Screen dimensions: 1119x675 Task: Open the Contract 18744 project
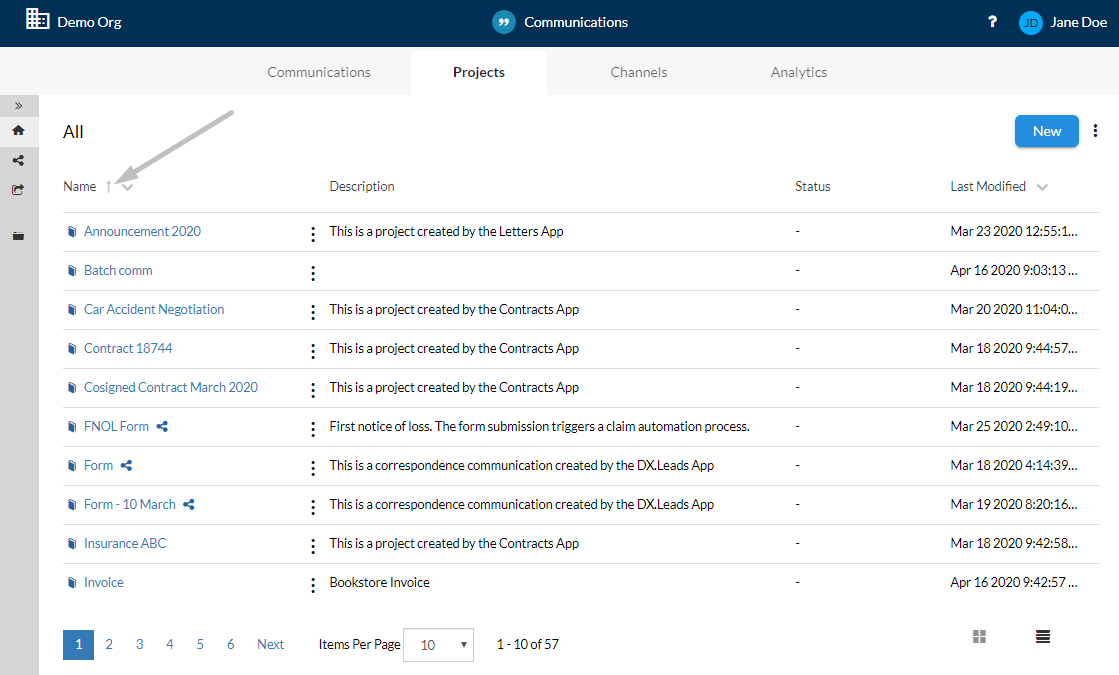[128, 348]
